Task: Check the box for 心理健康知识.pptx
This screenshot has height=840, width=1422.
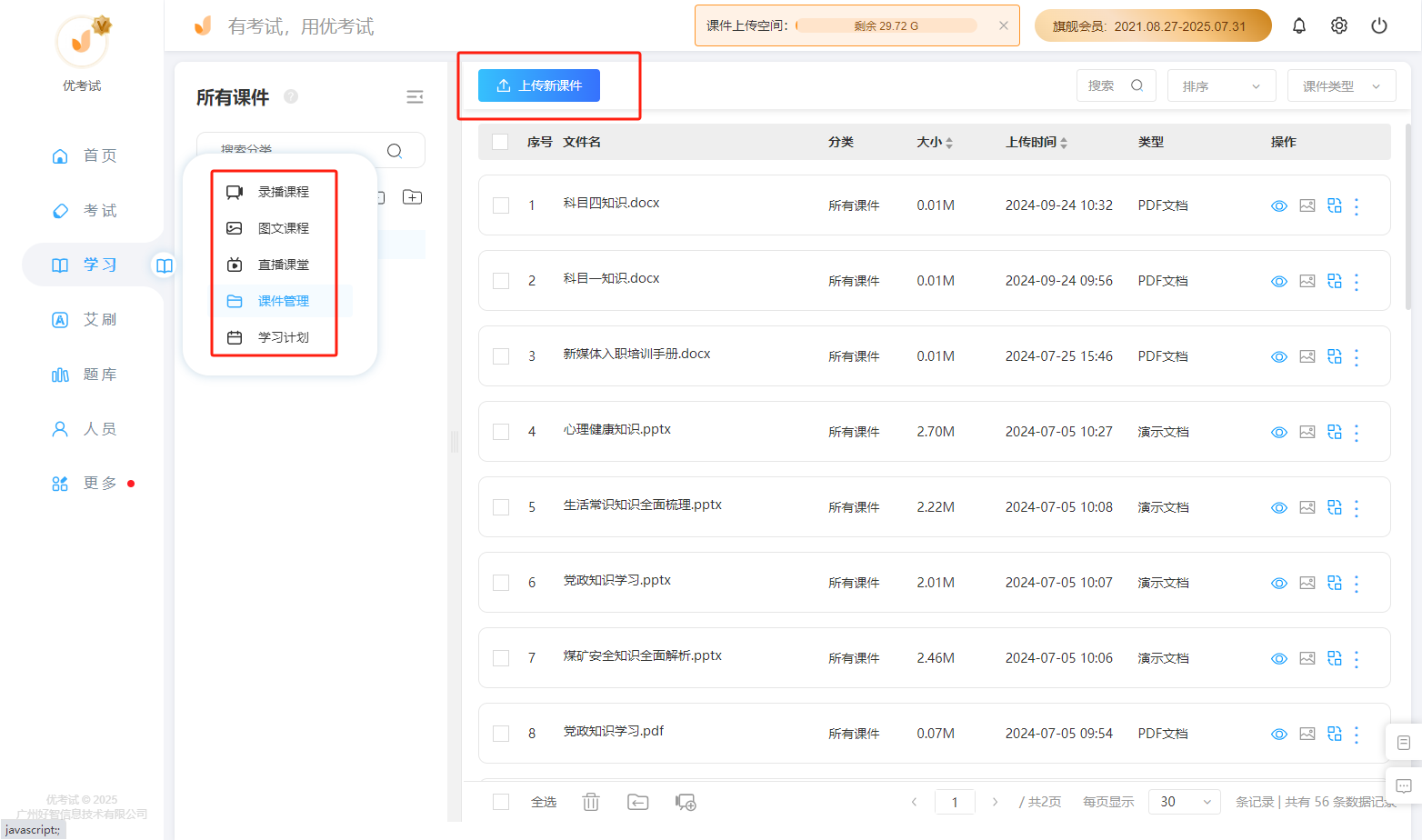Action: tap(501, 432)
